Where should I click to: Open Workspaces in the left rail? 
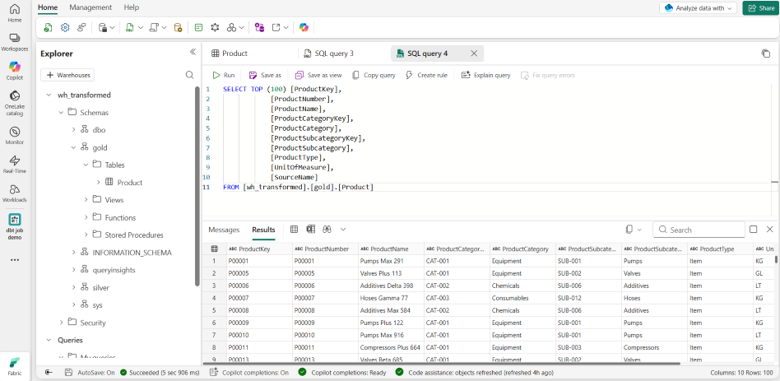coord(15,42)
